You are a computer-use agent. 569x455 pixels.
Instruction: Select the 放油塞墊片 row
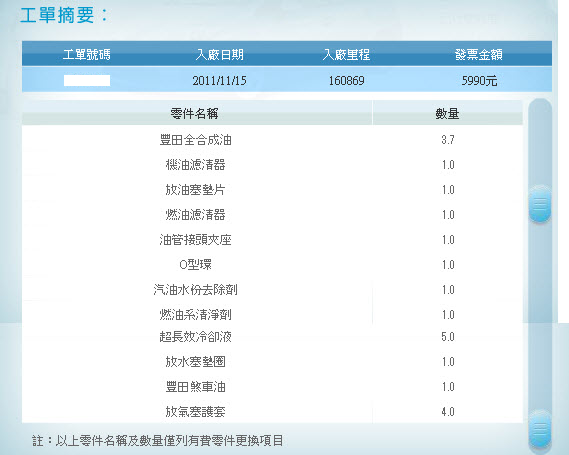pos(272,190)
